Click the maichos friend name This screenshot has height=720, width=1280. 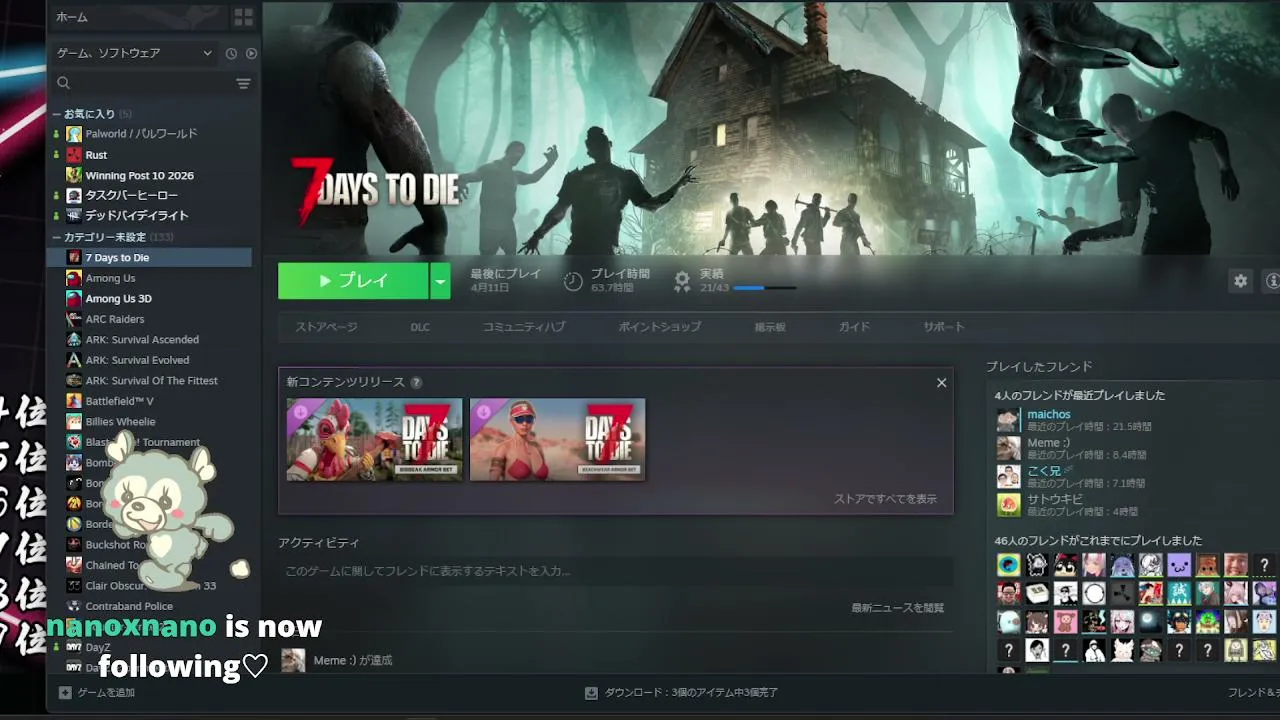(x=1049, y=414)
